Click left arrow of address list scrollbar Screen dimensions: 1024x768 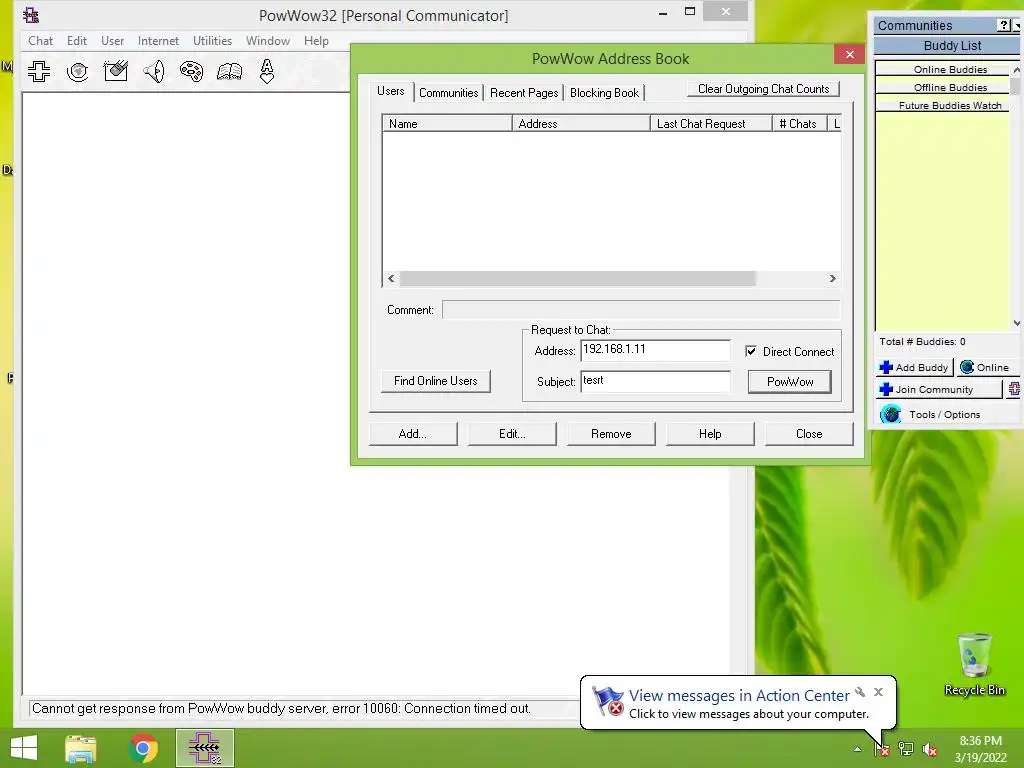(x=391, y=278)
